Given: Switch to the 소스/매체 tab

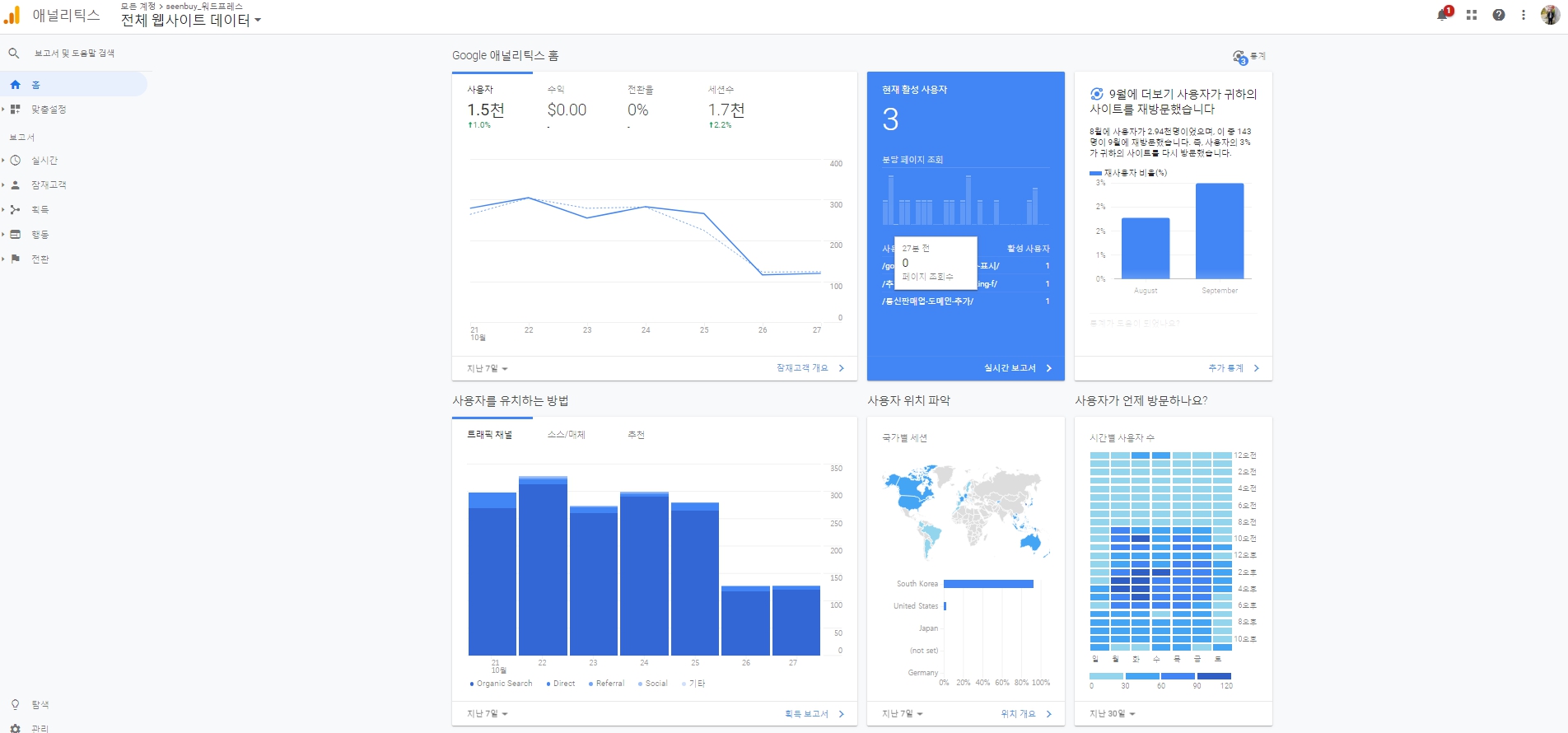Looking at the screenshot, I should [x=566, y=435].
